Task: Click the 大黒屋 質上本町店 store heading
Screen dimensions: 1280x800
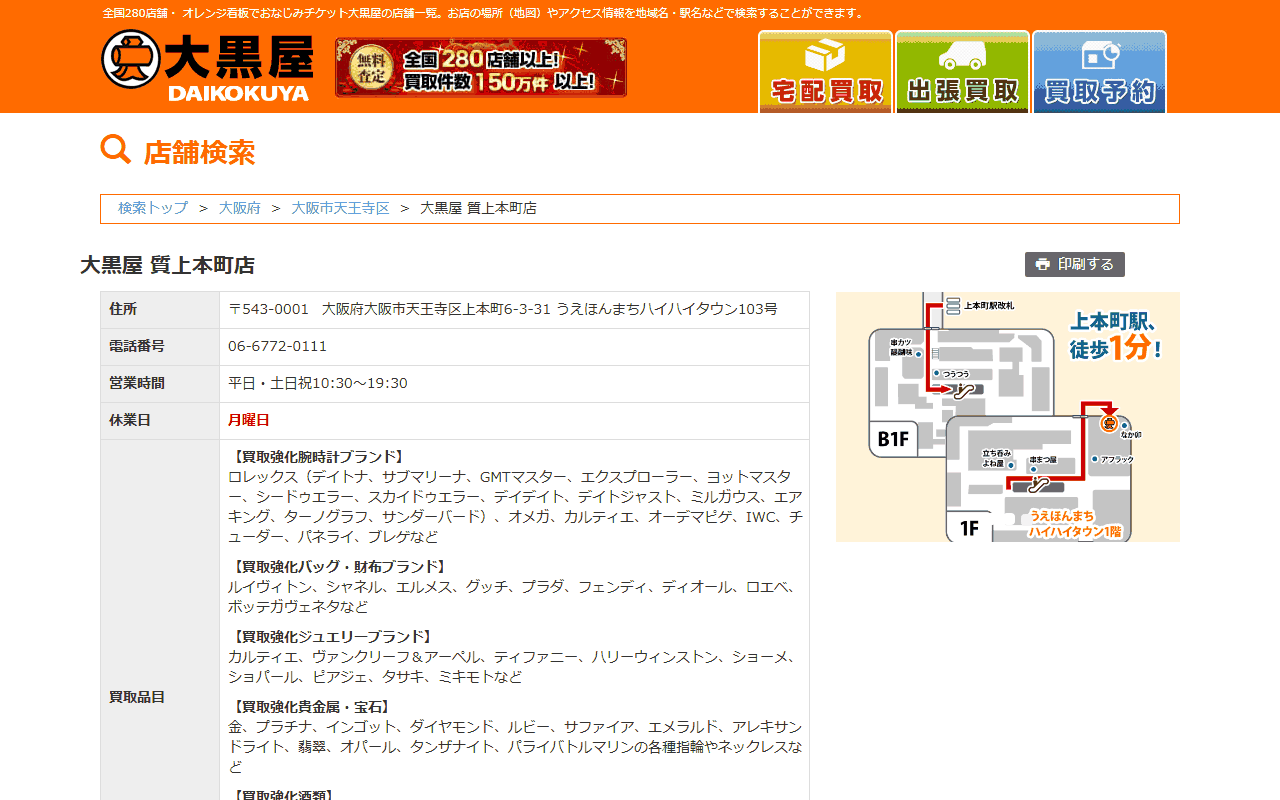Action: click(167, 265)
